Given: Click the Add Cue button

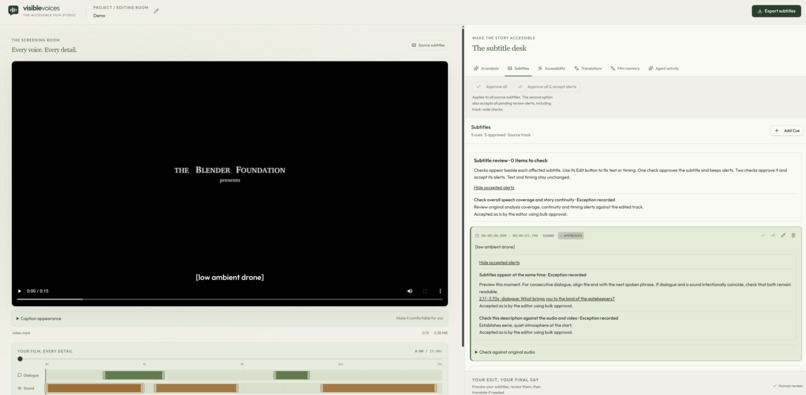Looking at the screenshot, I should click(x=787, y=131).
